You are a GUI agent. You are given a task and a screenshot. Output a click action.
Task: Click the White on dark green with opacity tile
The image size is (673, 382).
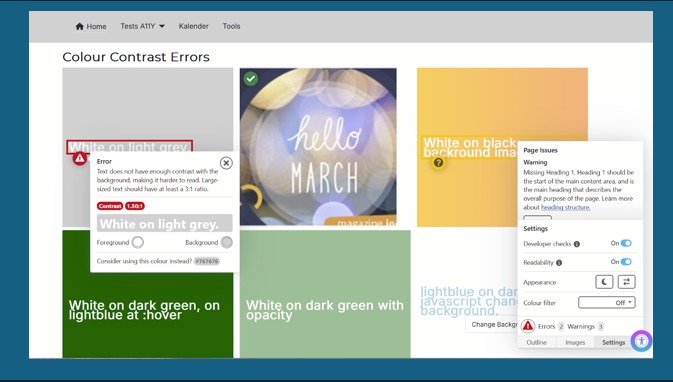[x=325, y=294]
